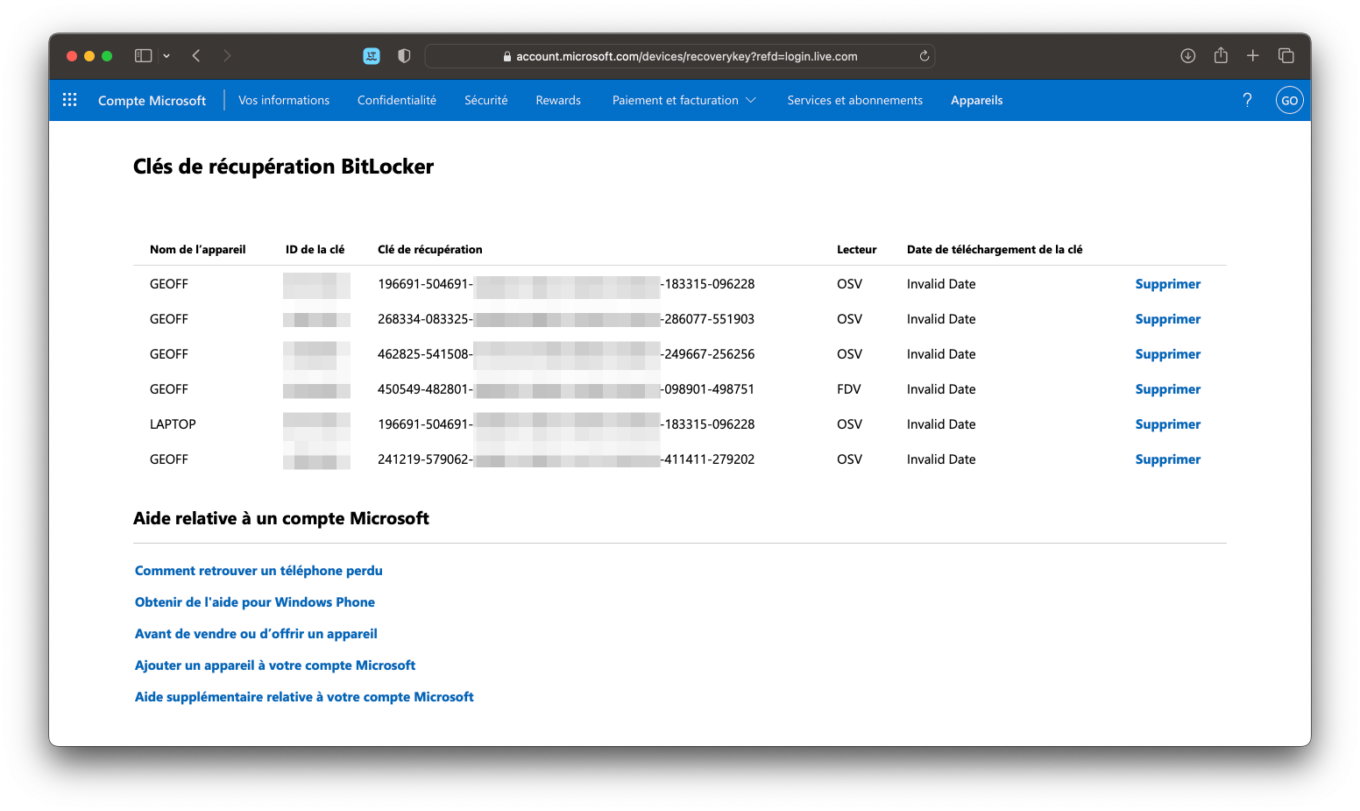Open Obtenir de l'aide pour Windows Phone
This screenshot has height=811, width=1360.
(x=255, y=602)
